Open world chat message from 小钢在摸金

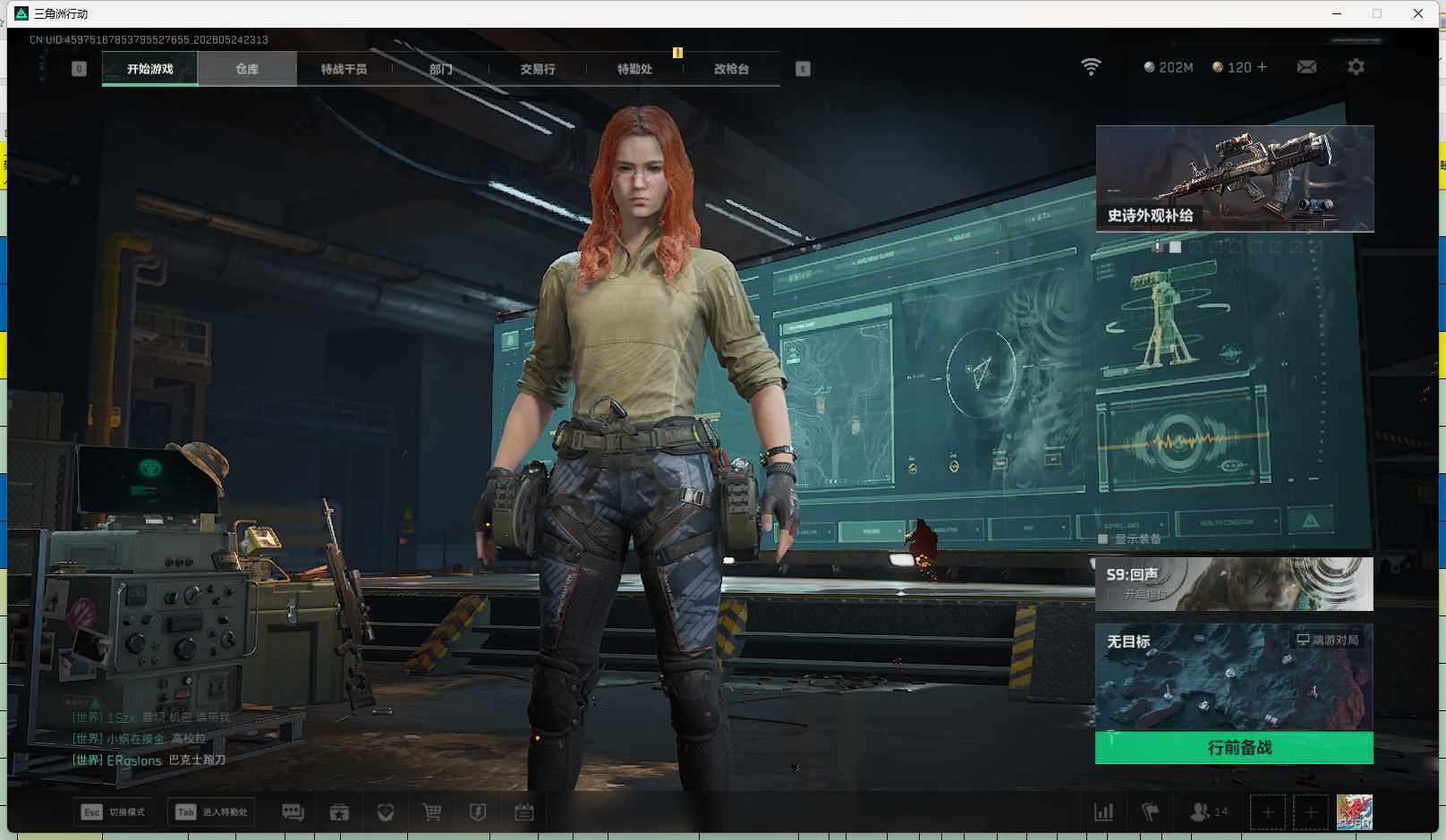(x=139, y=739)
